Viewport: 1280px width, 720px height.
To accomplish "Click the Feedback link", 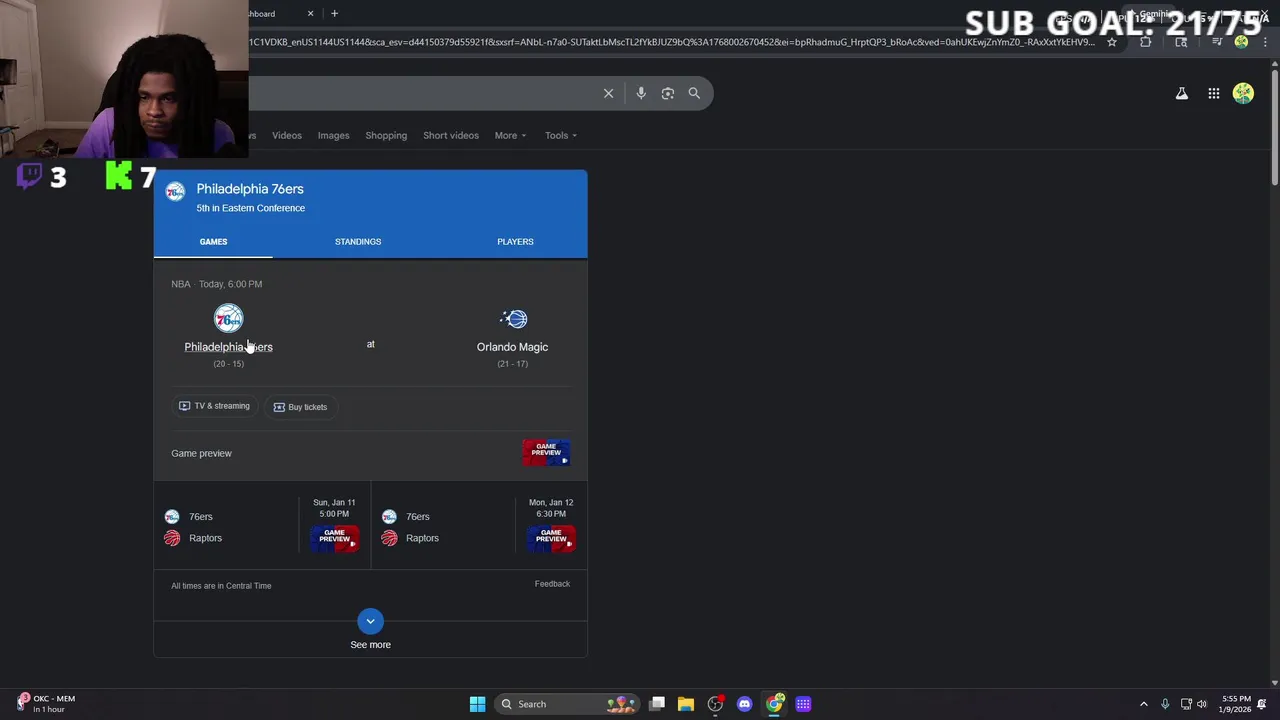I will tap(552, 584).
